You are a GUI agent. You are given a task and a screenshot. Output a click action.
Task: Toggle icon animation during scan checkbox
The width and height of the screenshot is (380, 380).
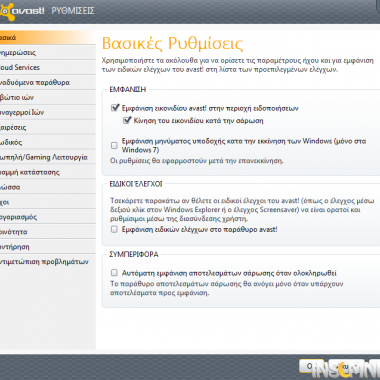tap(127, 120)
